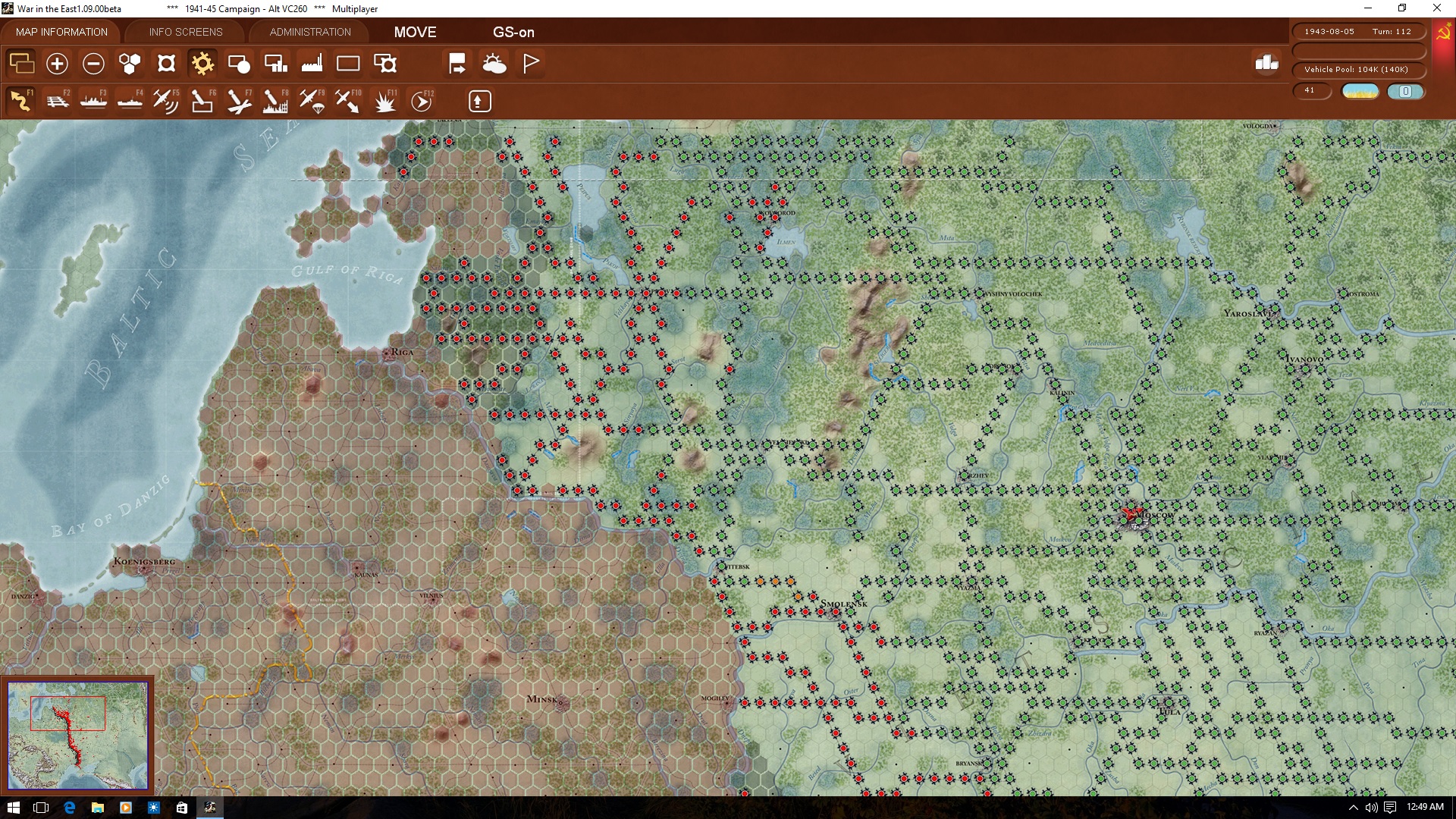Screen dimensions: 1456x819
Task: Open the ADMINISTRATION tab
Action: point(310,32)
